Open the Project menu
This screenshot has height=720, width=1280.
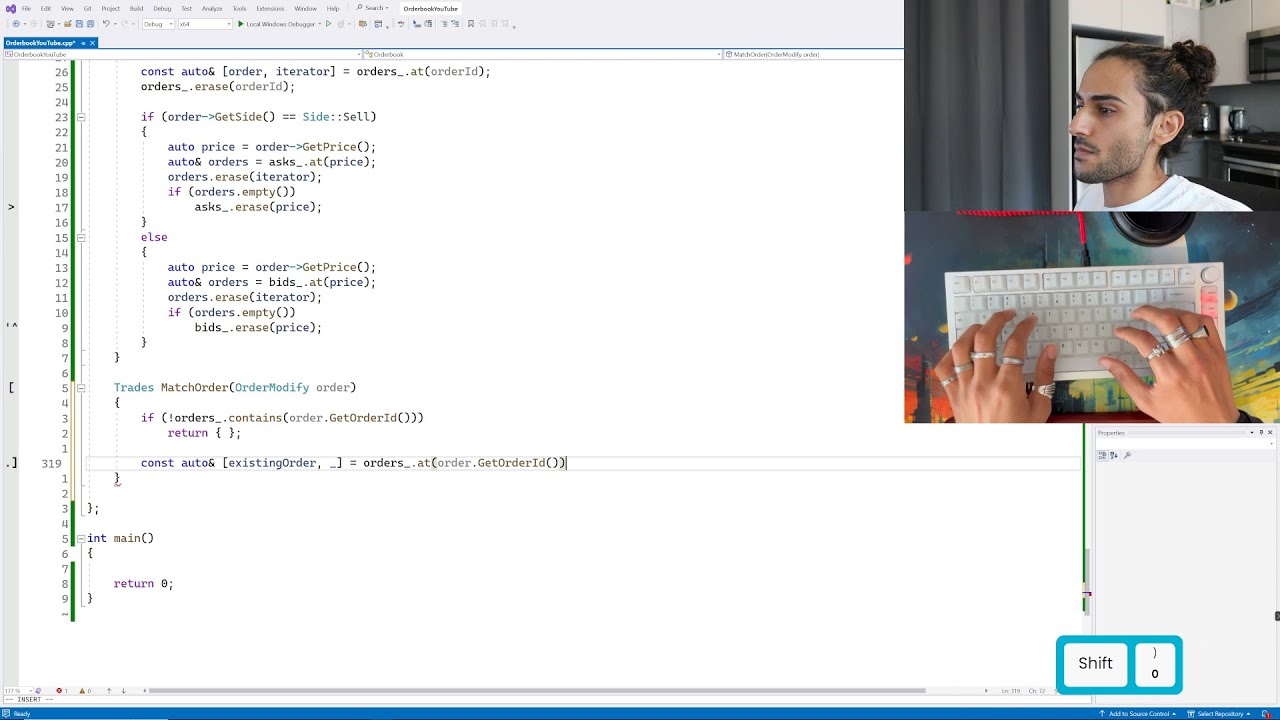coord(110,8)
